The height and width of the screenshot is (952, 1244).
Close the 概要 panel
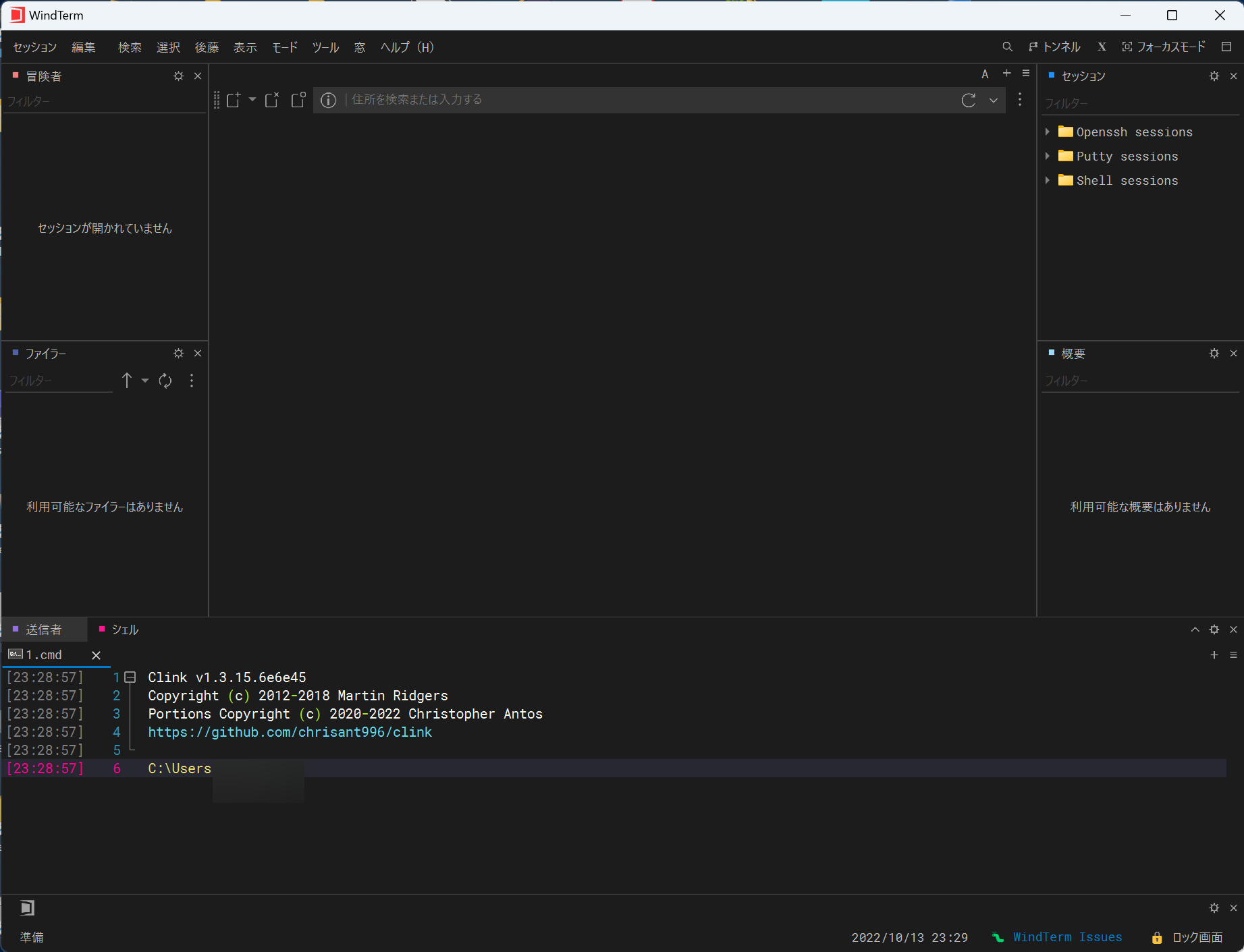pos(1234,354)
